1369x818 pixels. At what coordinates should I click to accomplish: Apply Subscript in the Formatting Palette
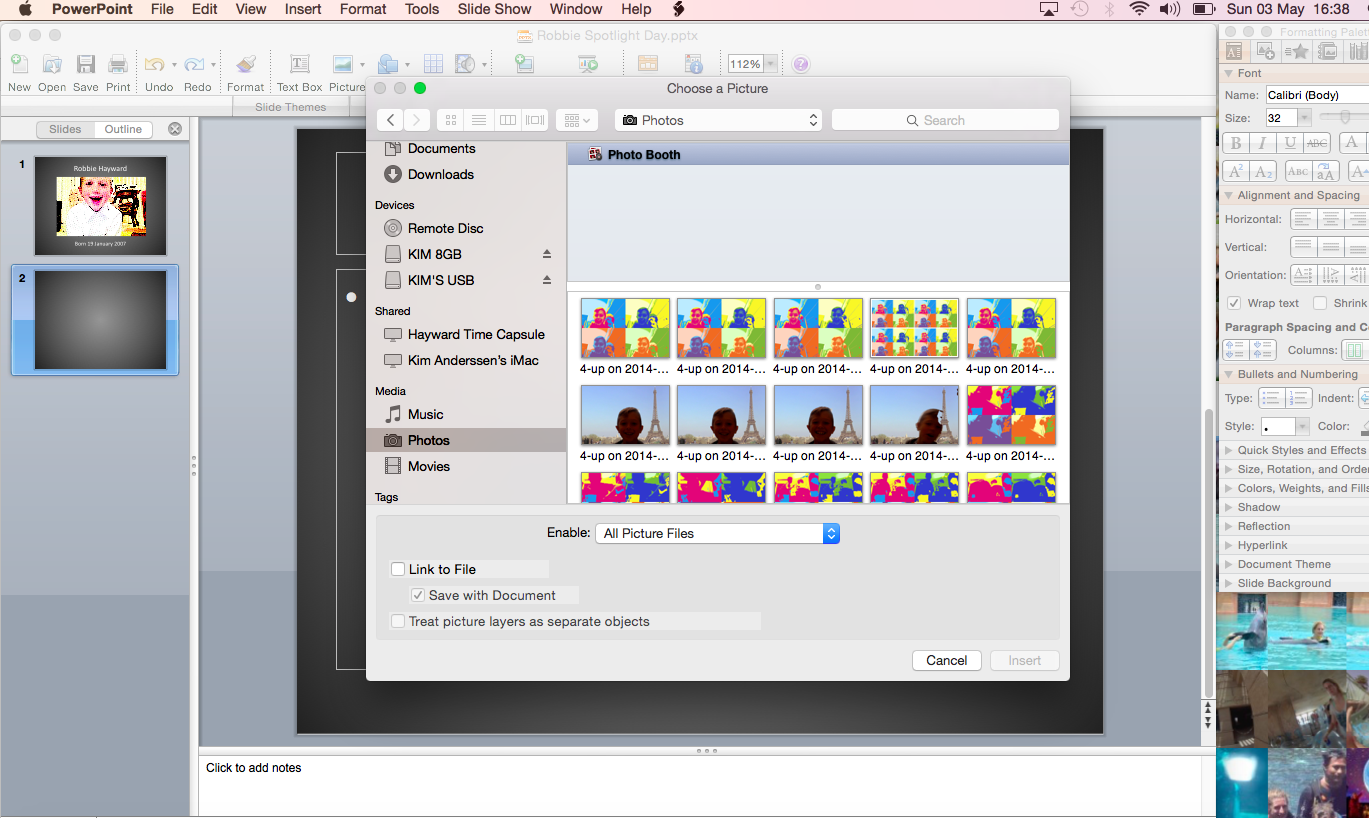tap(1264, 171)
